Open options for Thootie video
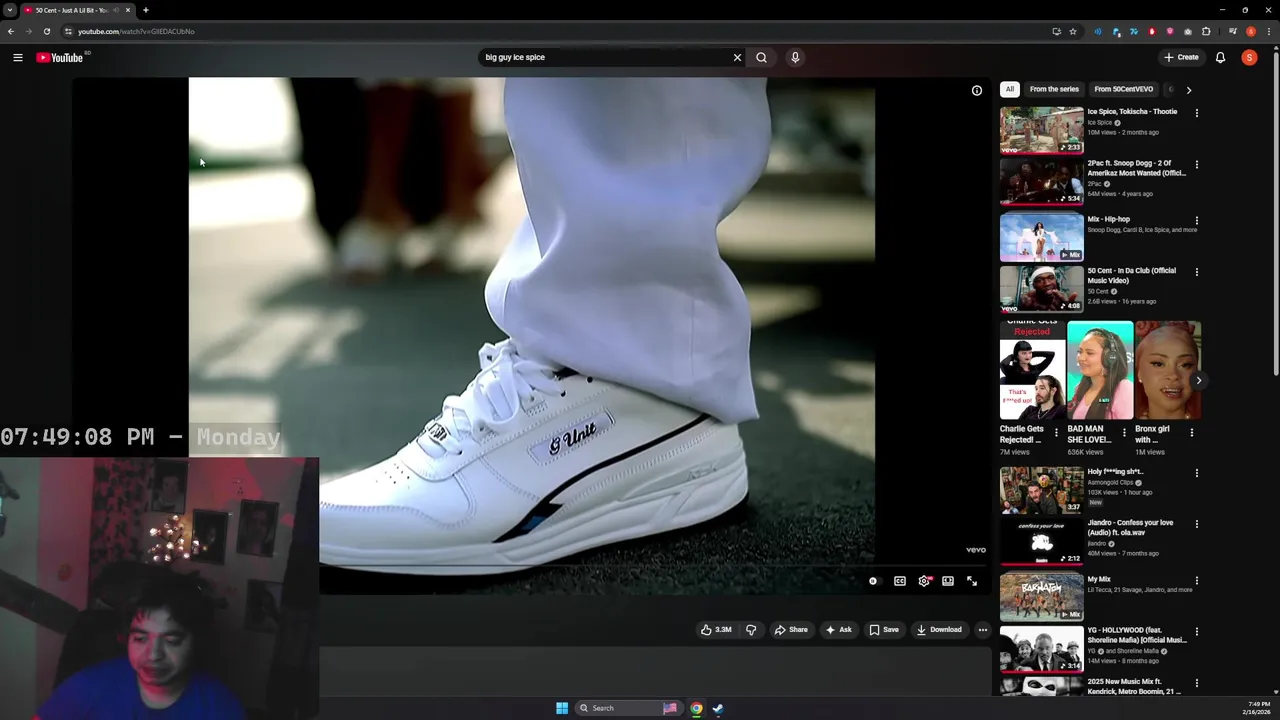Viewport: 1280px width, 720px height. point(1196,113)
